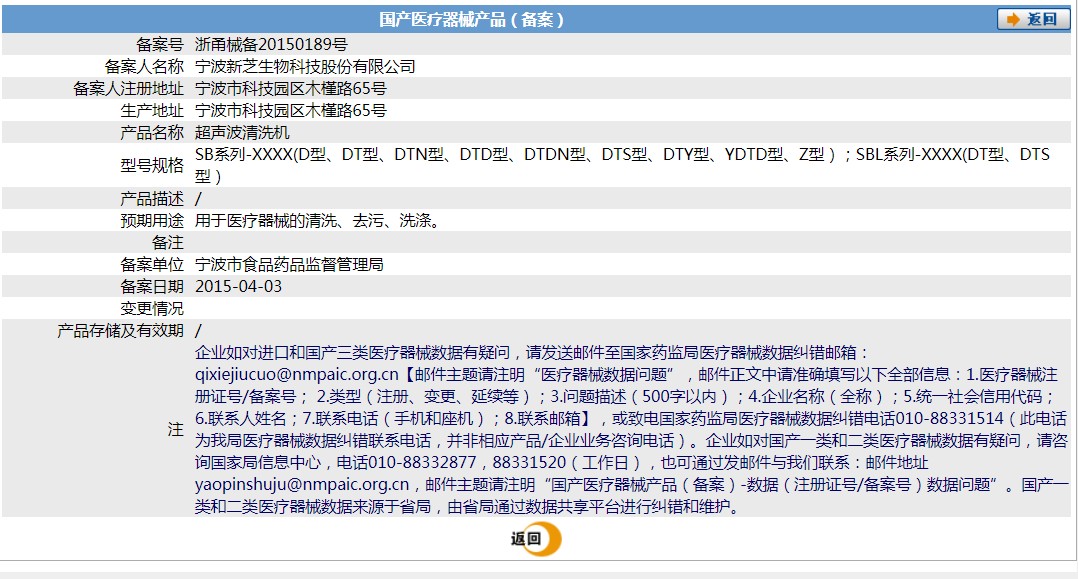Click the 备案号 field label
The image size is (1078, 579).
160,45
